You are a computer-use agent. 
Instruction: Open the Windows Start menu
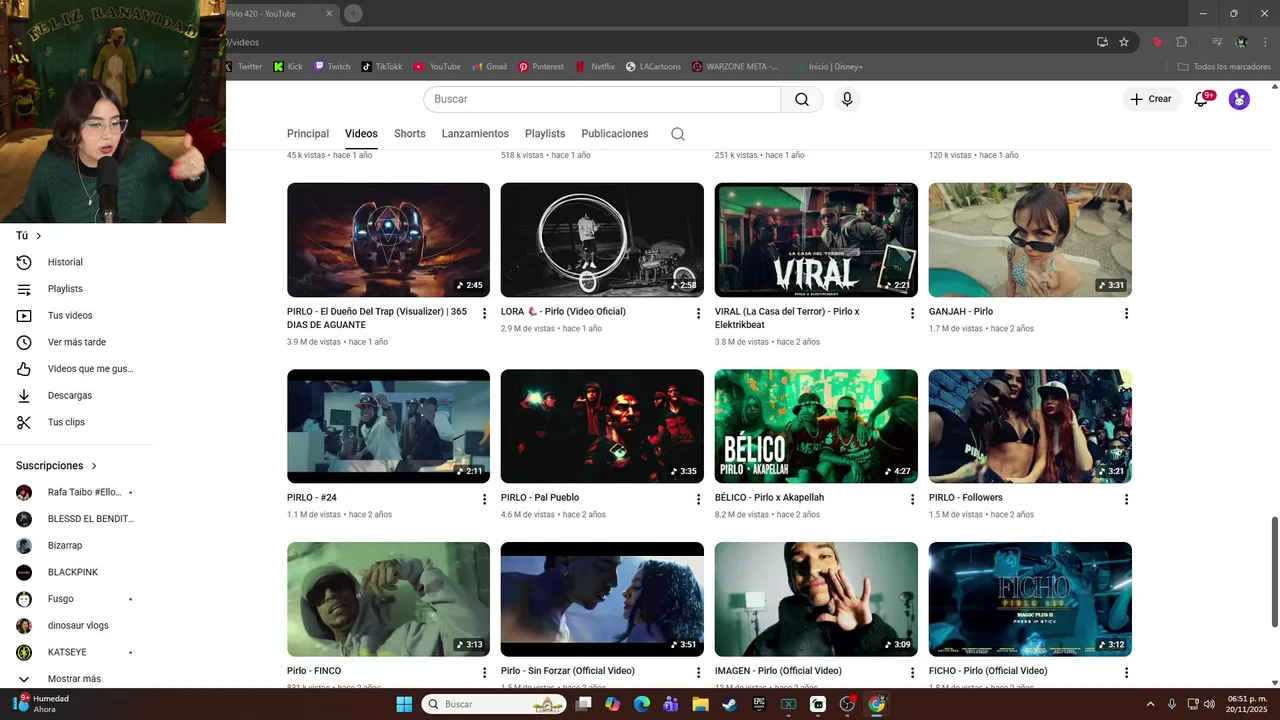(x=404, y=704)
